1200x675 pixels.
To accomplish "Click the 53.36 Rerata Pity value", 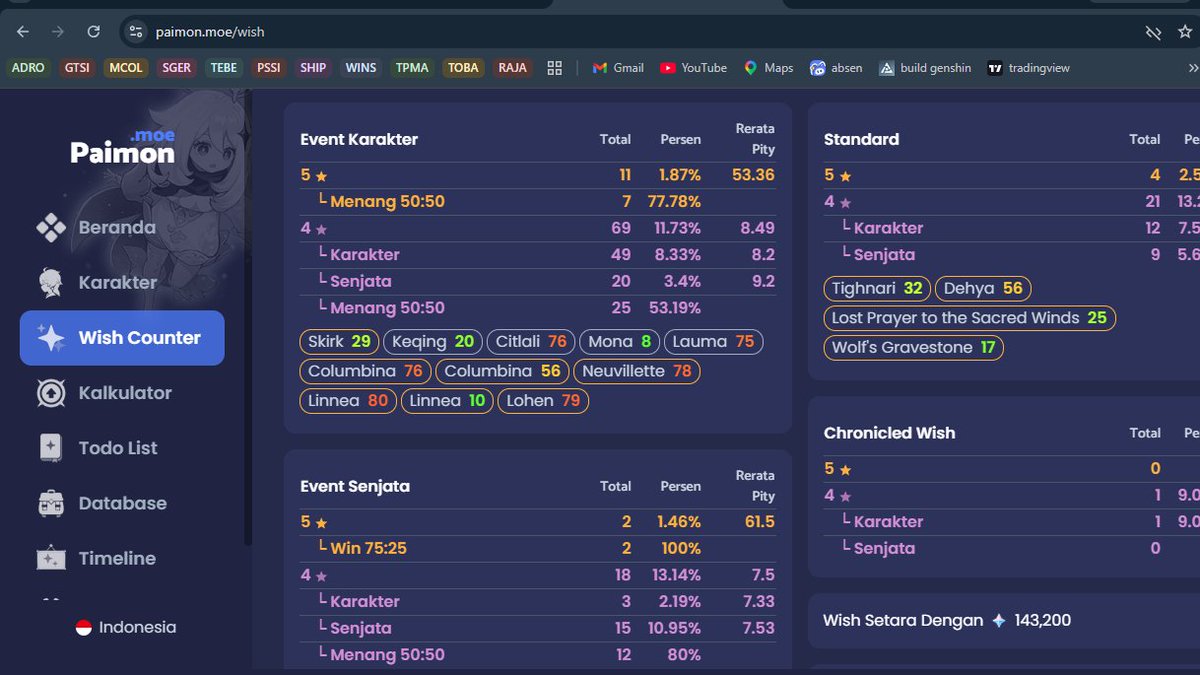I will coord(753,175).
